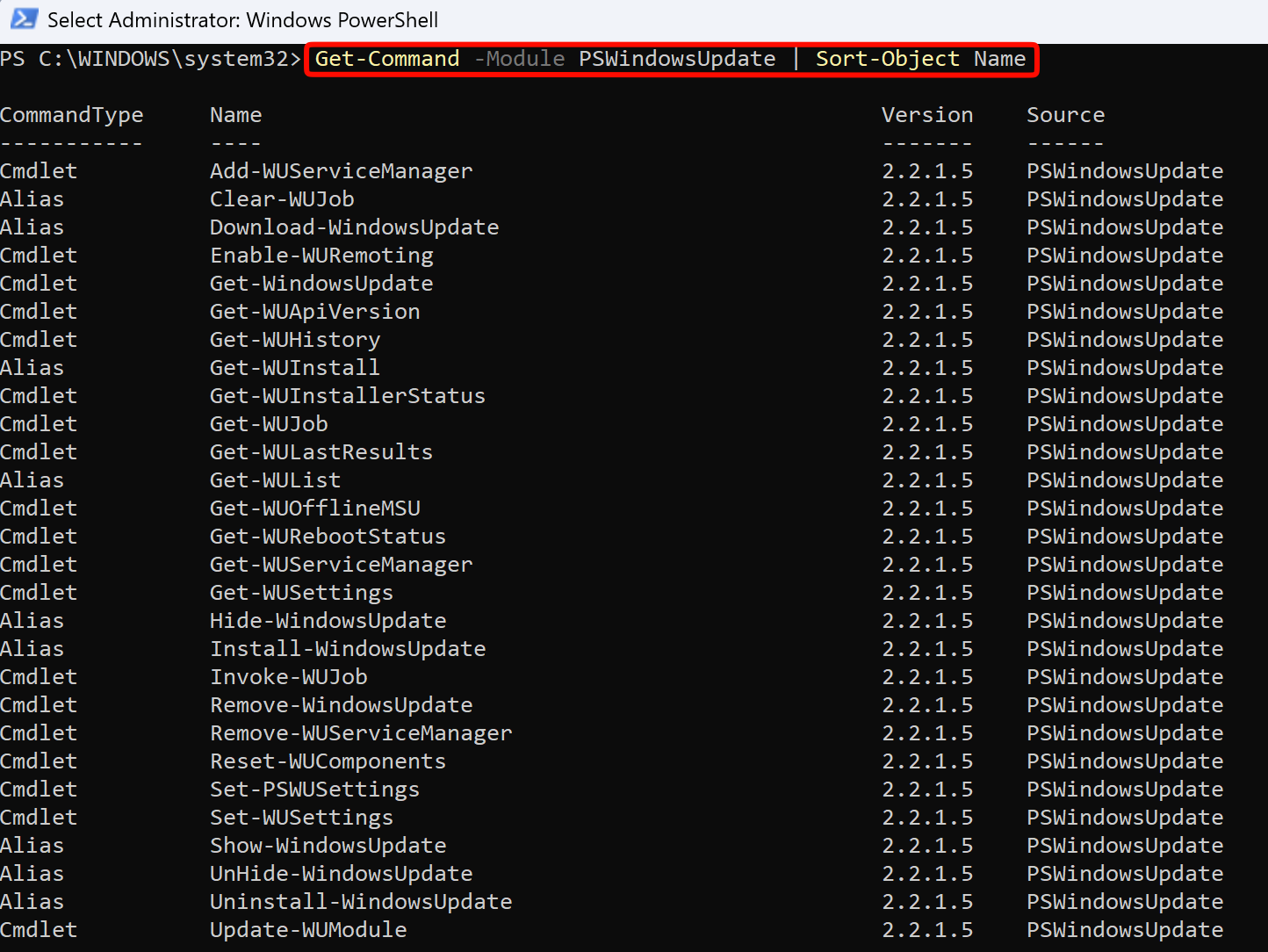1268x952 pixels.
Task: Click source 'PSWindowsUpdate' in the Get-WUInstall row
Action: (x=1125, y=368)
